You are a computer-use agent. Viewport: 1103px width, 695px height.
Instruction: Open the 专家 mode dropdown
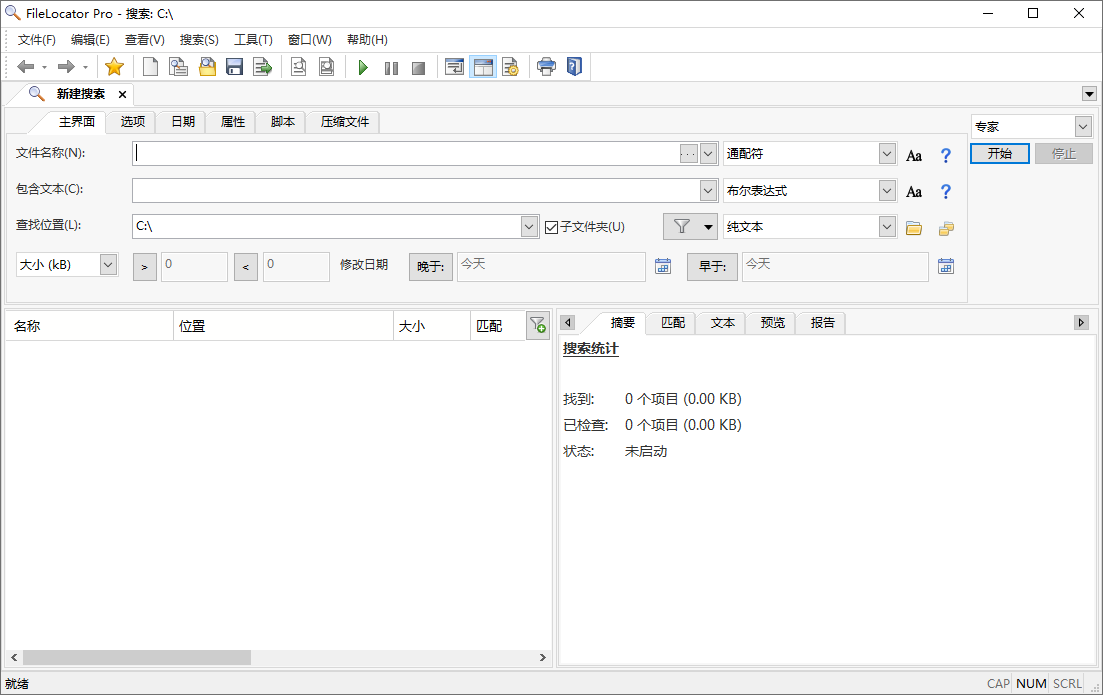[x=1082, y=126]
